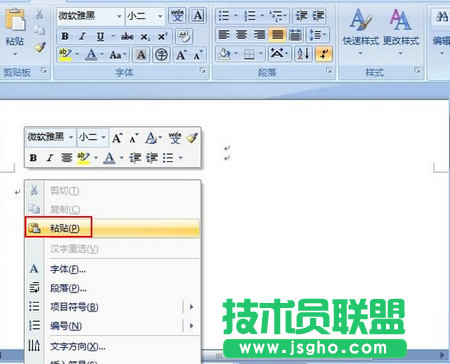This screenshot has width=450, height=364.
Task: Open the mini toolbar font name box
Action: coord(50,137)
